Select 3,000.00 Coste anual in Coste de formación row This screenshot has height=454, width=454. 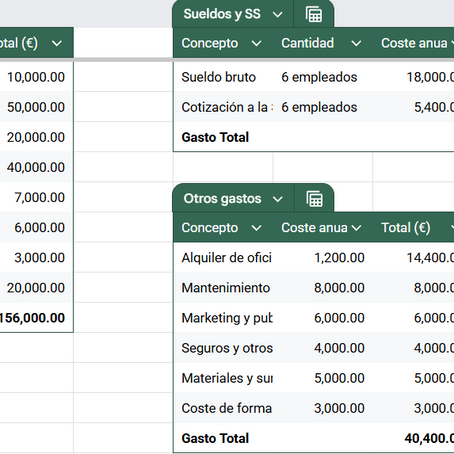pyautogui.click(x=339, y=408)
